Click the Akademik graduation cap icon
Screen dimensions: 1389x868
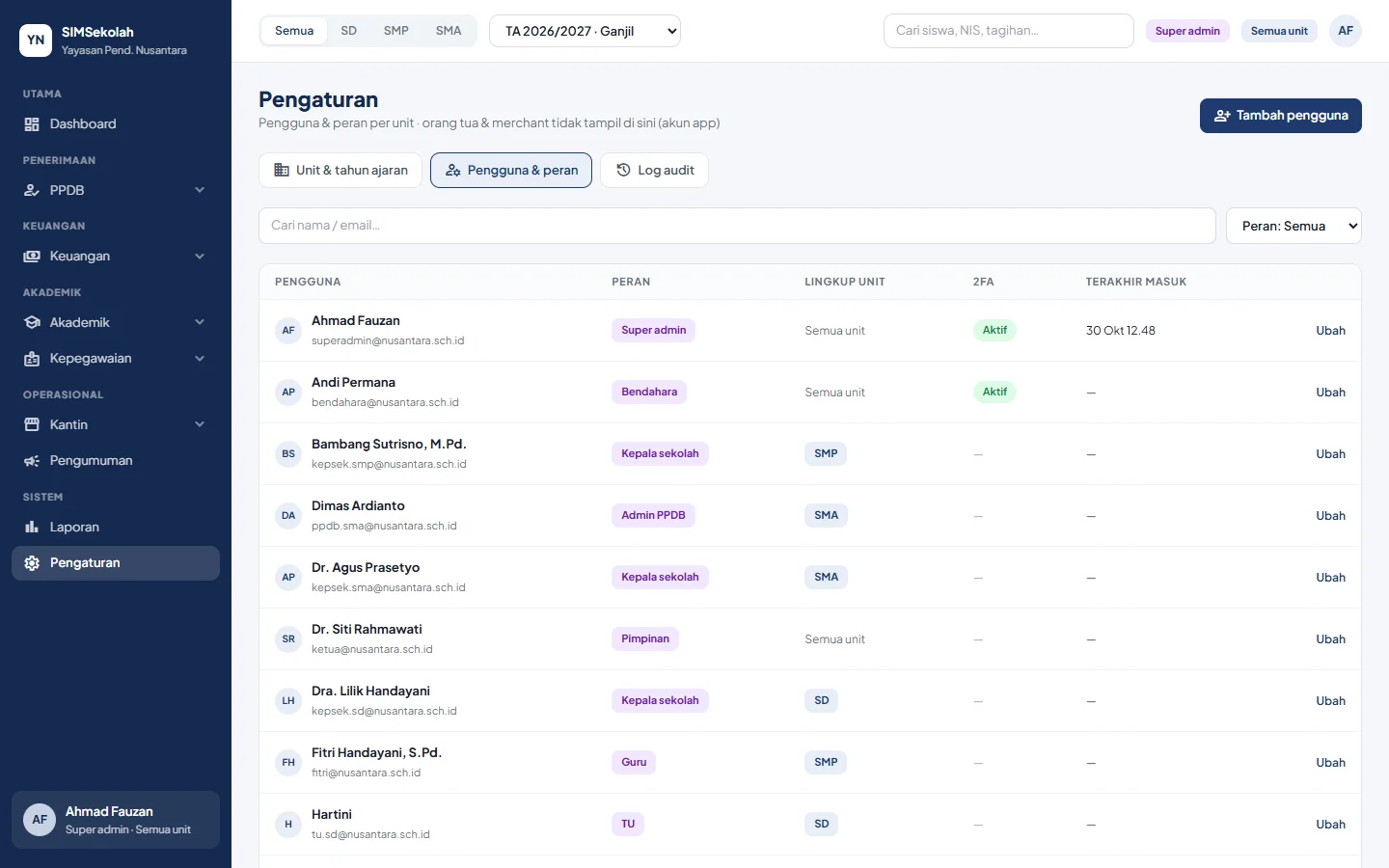coord(32,322)
